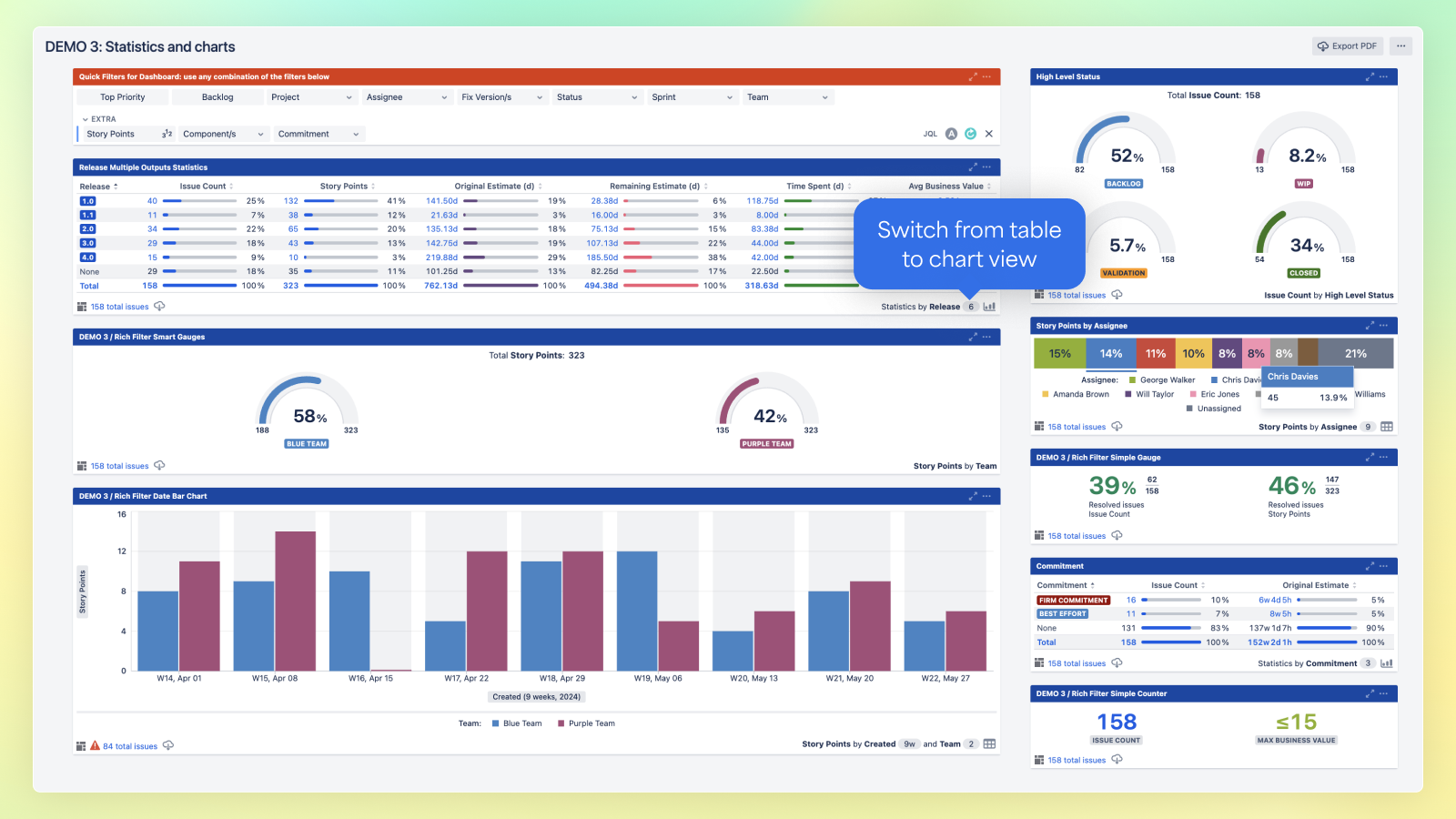The image size is (1456, 819).
Task: Click the warning triangle beside 84 total issues
Action: 96,745
